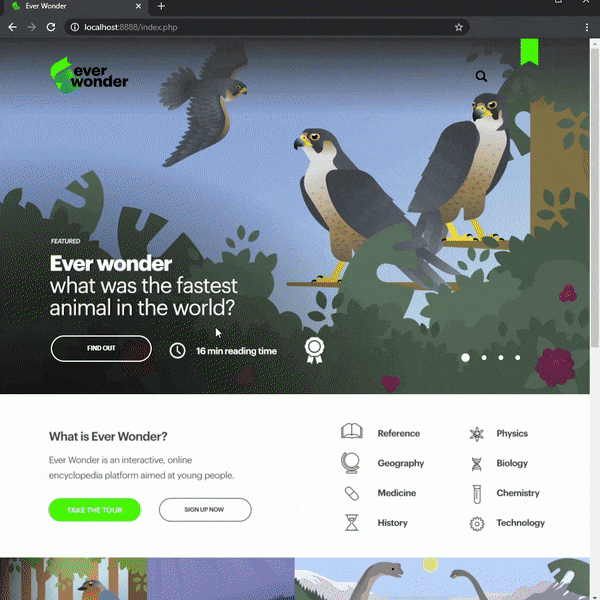Click the Medicine pill icon
The image size is (600, 600).
tap(351, 493)
